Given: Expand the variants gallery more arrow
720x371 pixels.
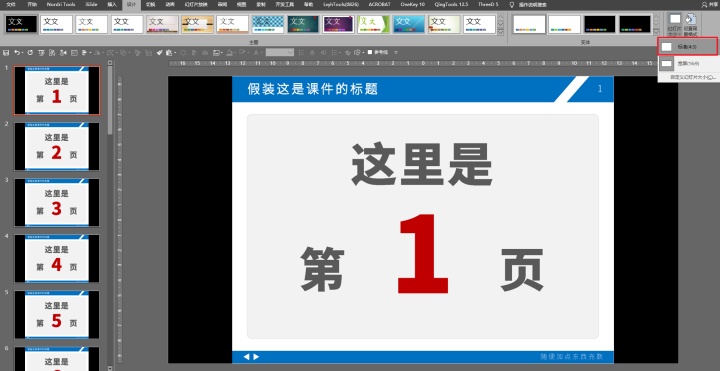Looking at the screenshot, I should pos(657,33).
